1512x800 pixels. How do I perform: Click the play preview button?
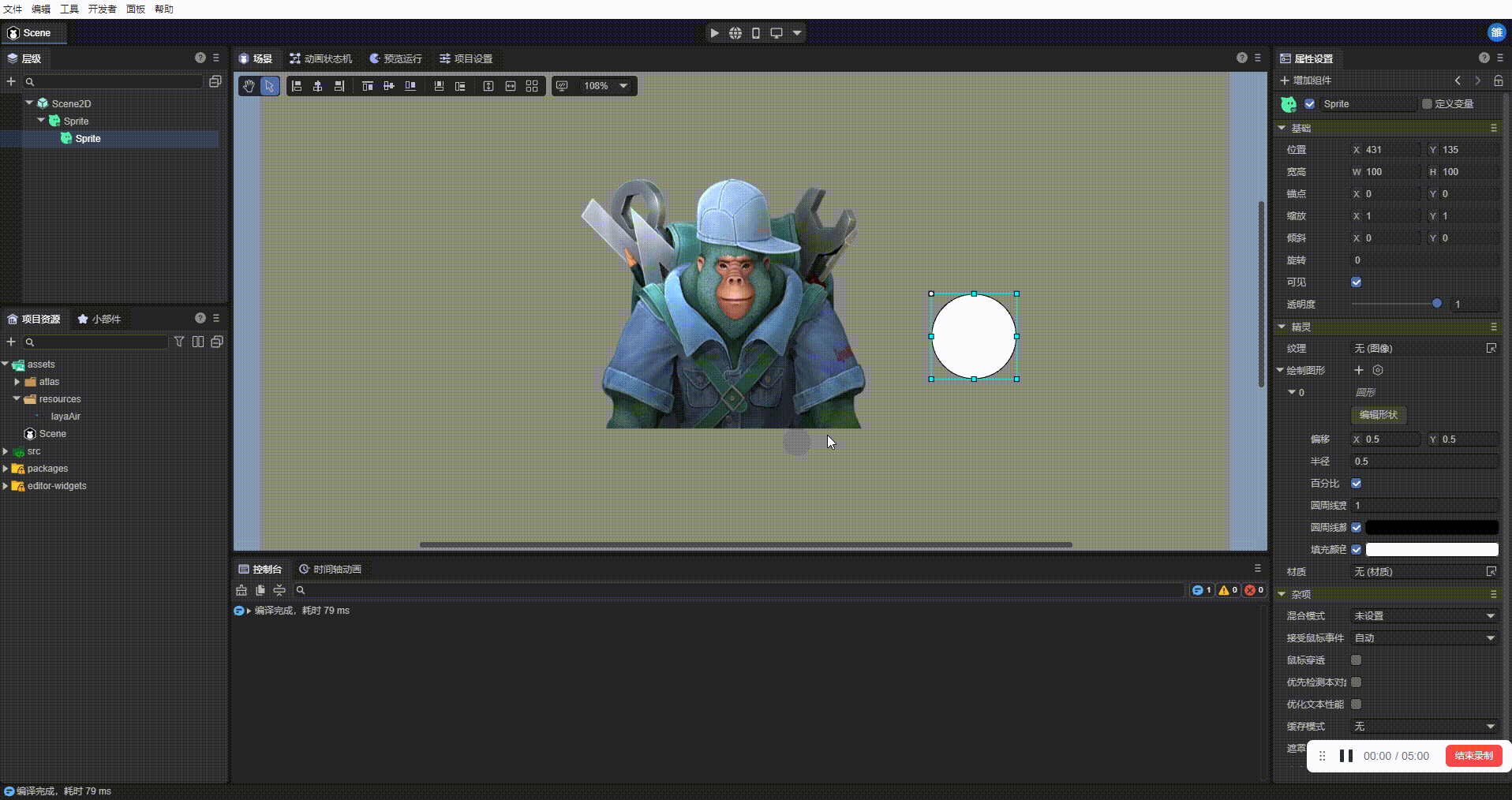tap(714, 33)
